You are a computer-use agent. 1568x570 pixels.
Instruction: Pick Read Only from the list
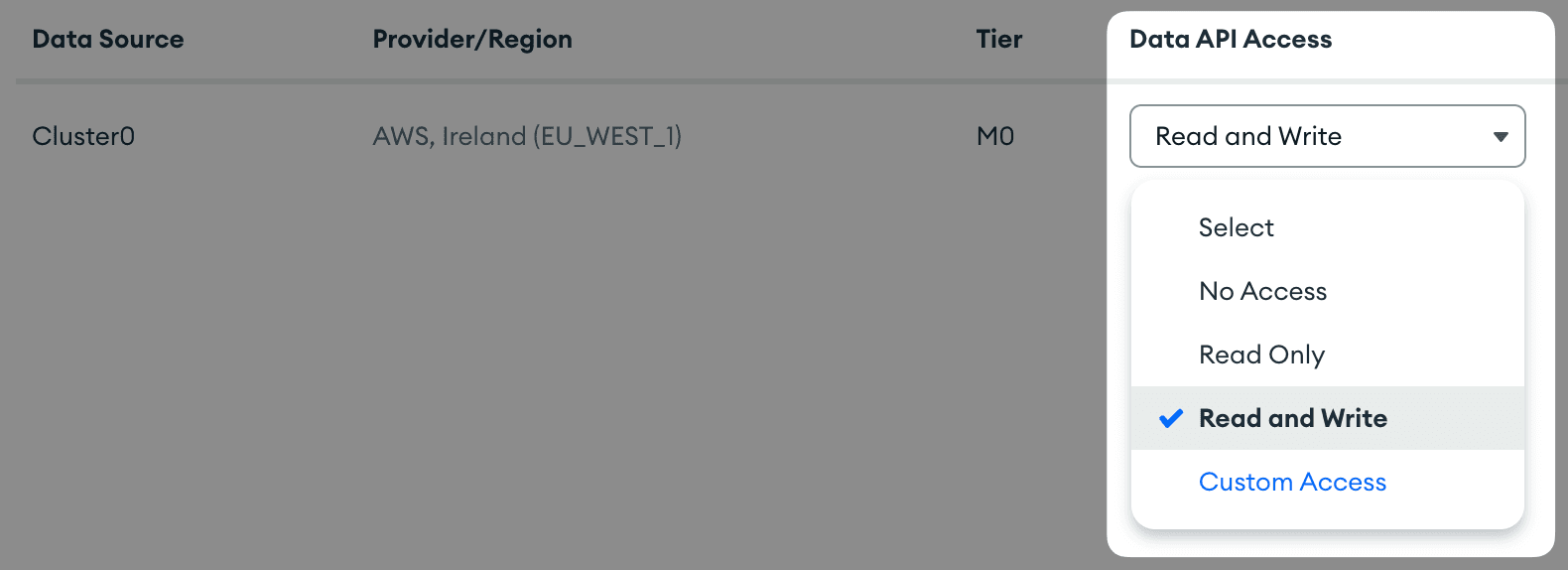tap(1261, 355)
